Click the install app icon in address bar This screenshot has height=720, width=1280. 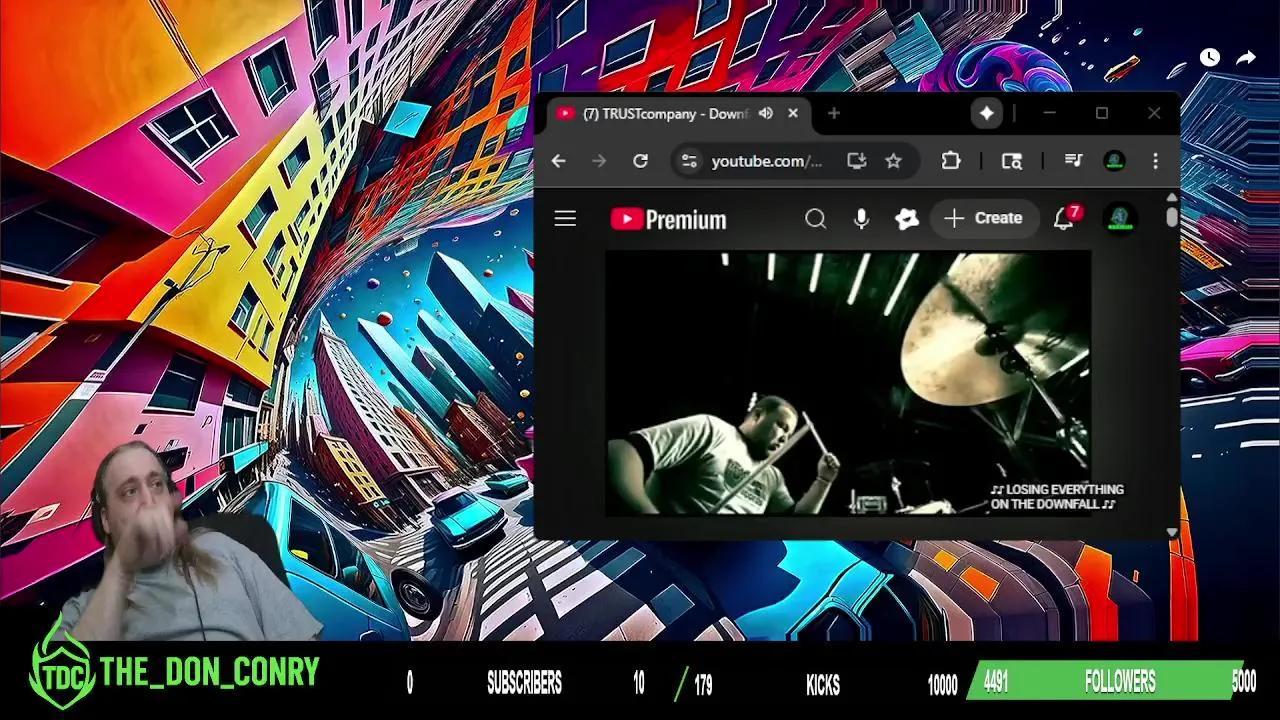pos(856,161)
